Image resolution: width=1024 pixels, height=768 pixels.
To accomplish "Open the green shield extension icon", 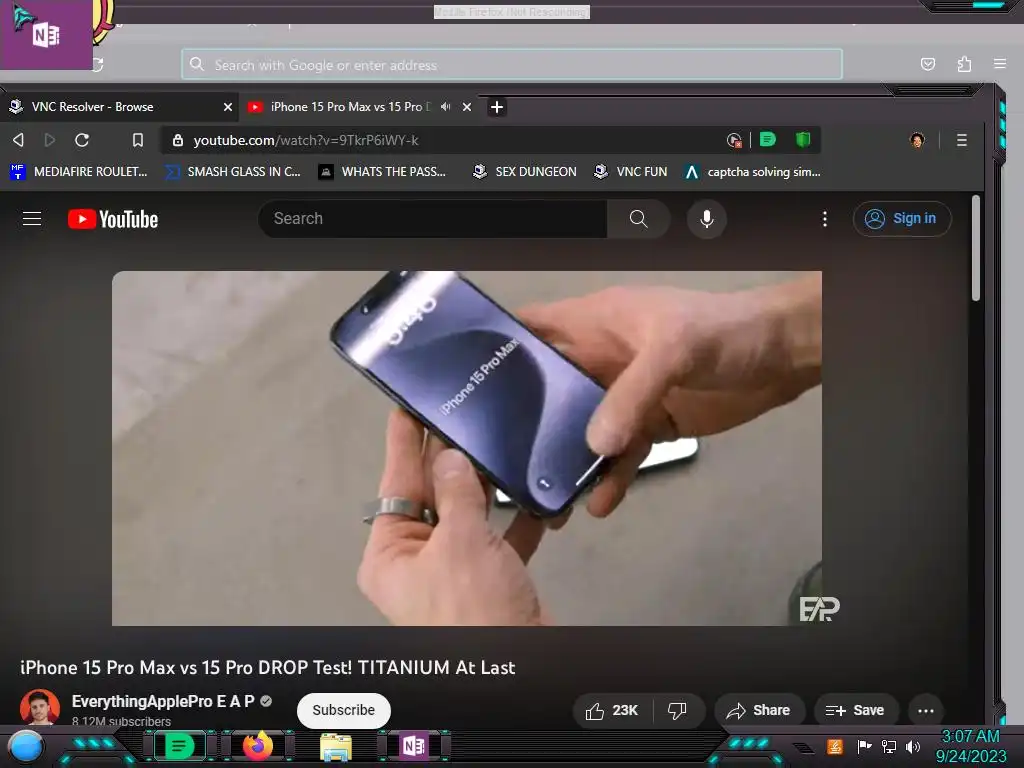I will 803,139.
